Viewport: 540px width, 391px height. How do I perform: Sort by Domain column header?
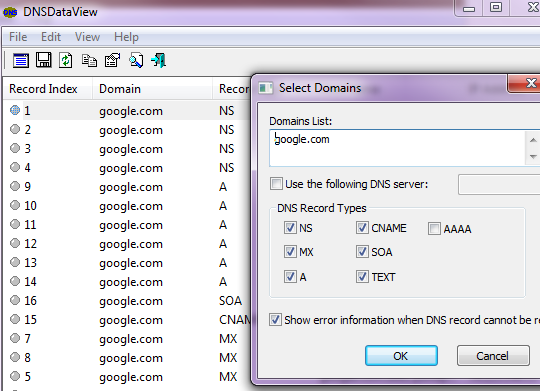pyautogui.click(x=152, y=89)
